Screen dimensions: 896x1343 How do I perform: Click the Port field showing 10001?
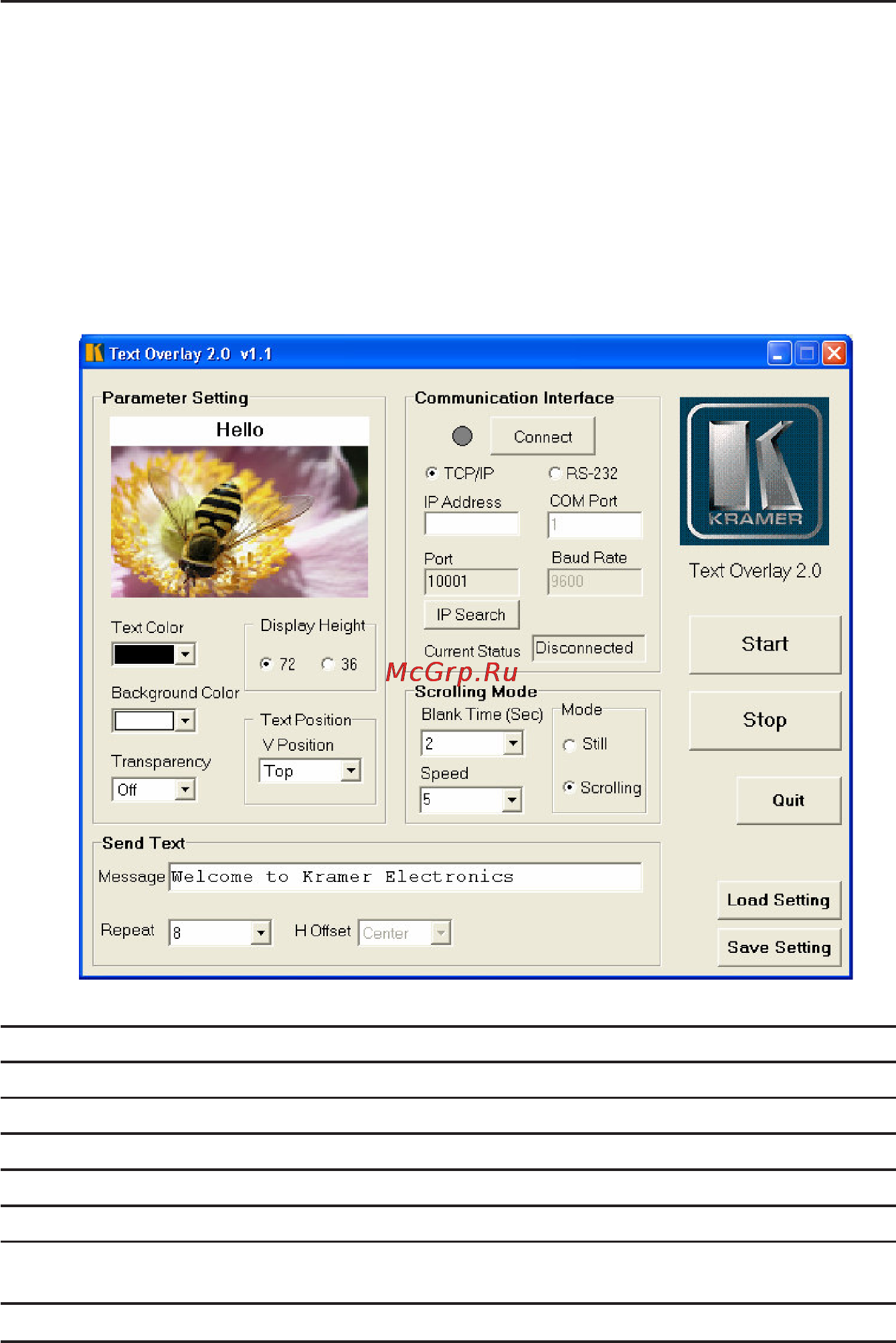coord(472,581)
